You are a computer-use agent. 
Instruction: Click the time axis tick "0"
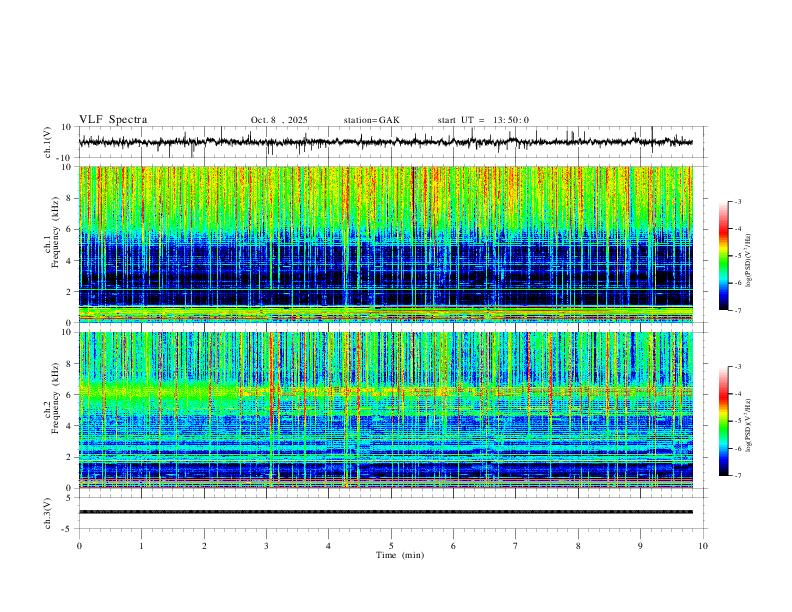pos(79,546)
